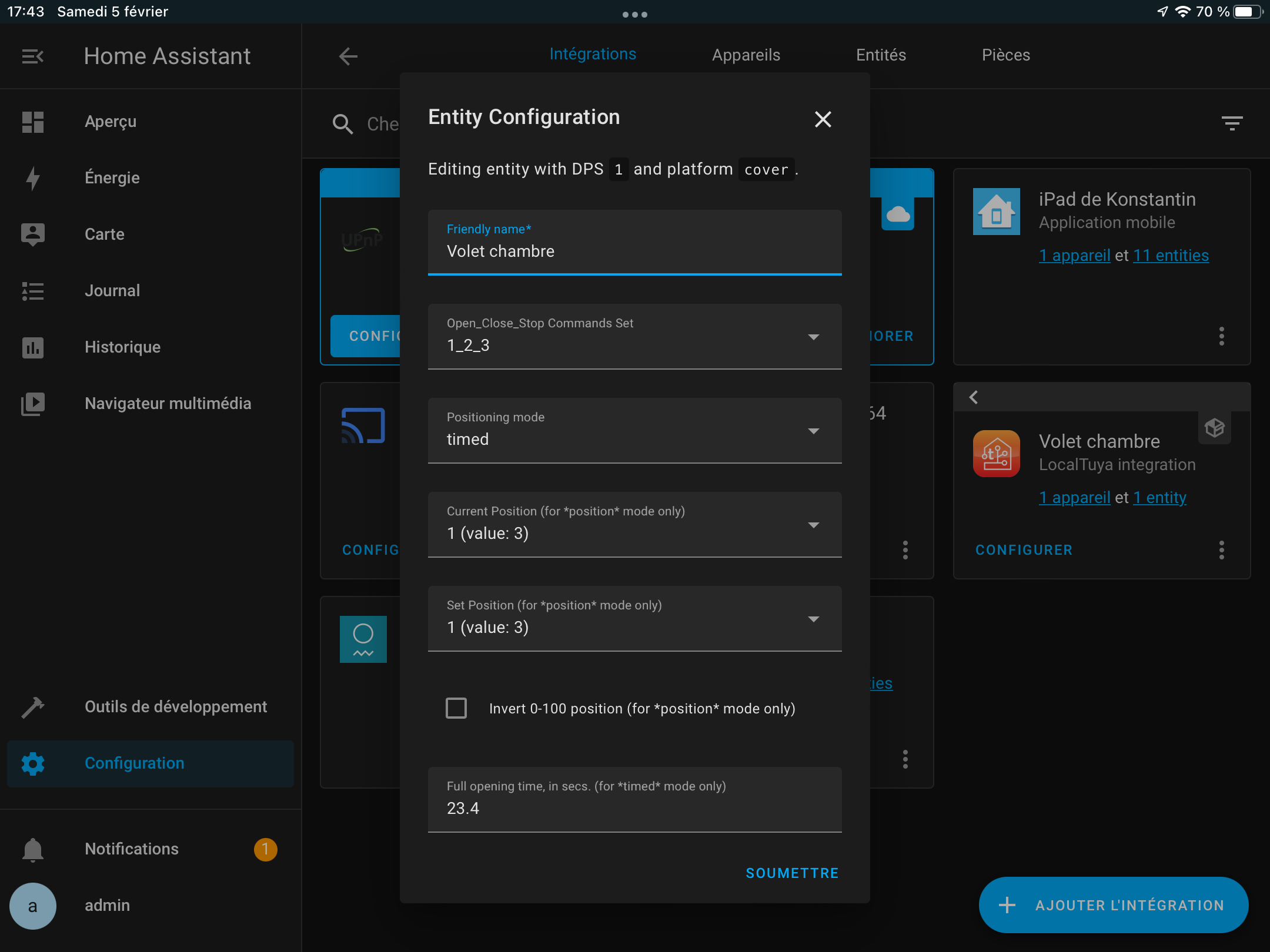Open the Carte map icon
This screenshot has height=952, width=1270.
click(33, 234)
